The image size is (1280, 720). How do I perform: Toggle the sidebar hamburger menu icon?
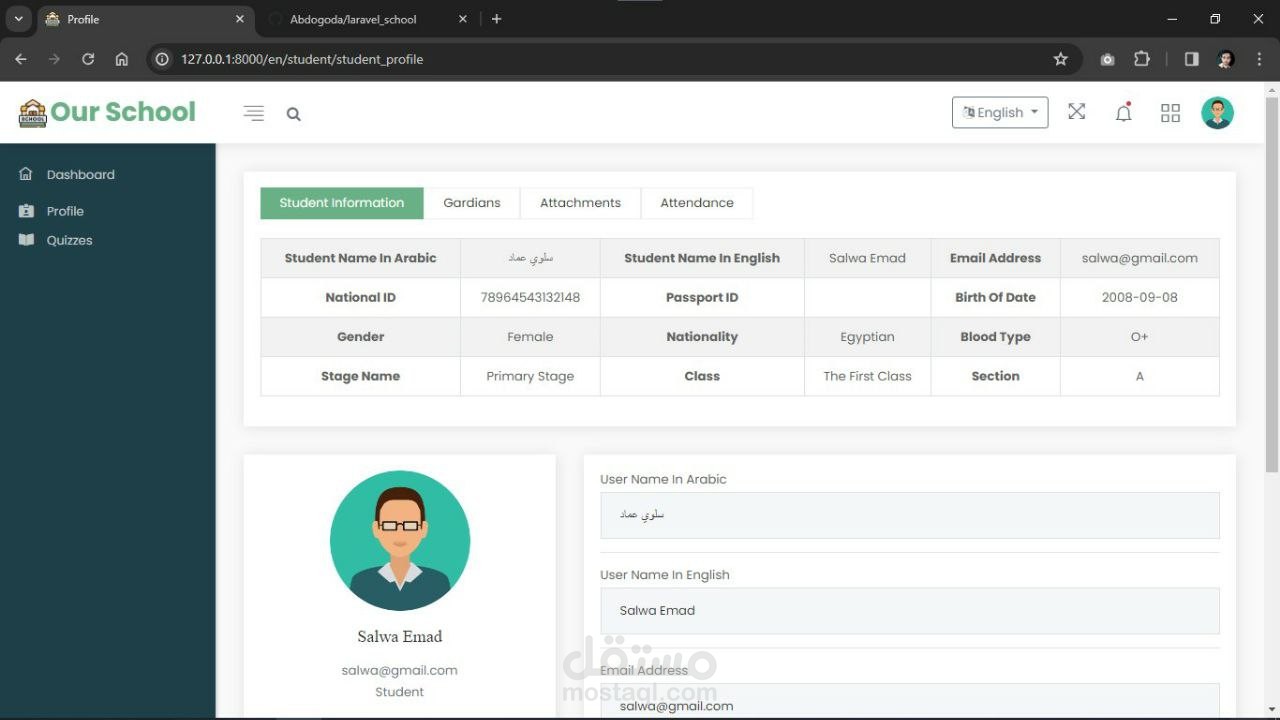click(x=254, y=113)
